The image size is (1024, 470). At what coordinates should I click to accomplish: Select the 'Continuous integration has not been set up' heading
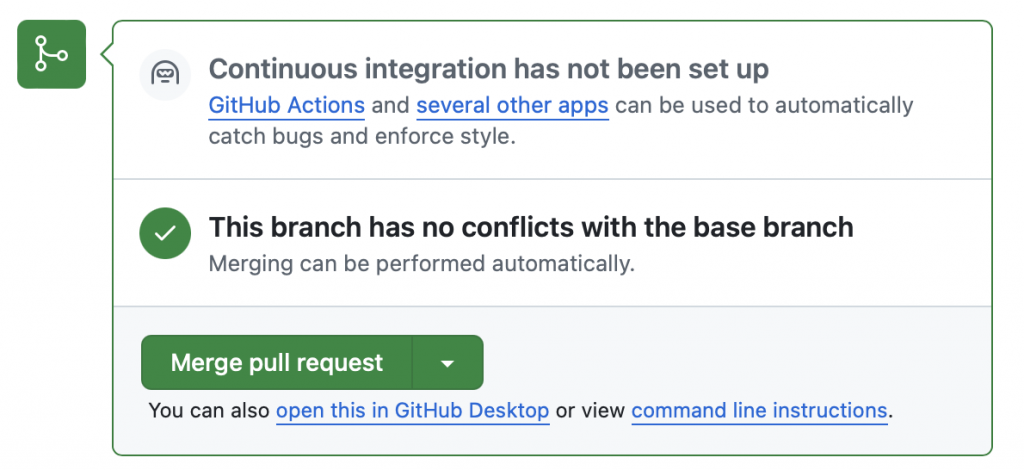[x=488, y=69]
